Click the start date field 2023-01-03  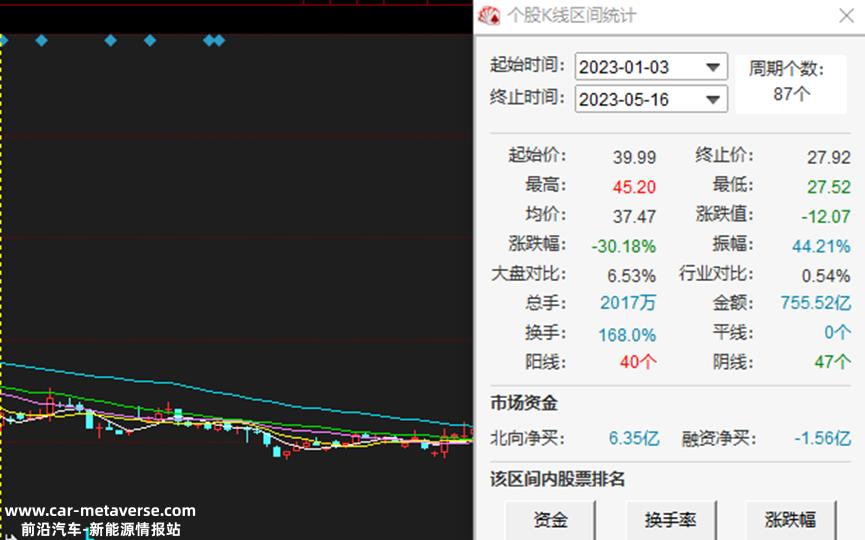click(651, 67)
